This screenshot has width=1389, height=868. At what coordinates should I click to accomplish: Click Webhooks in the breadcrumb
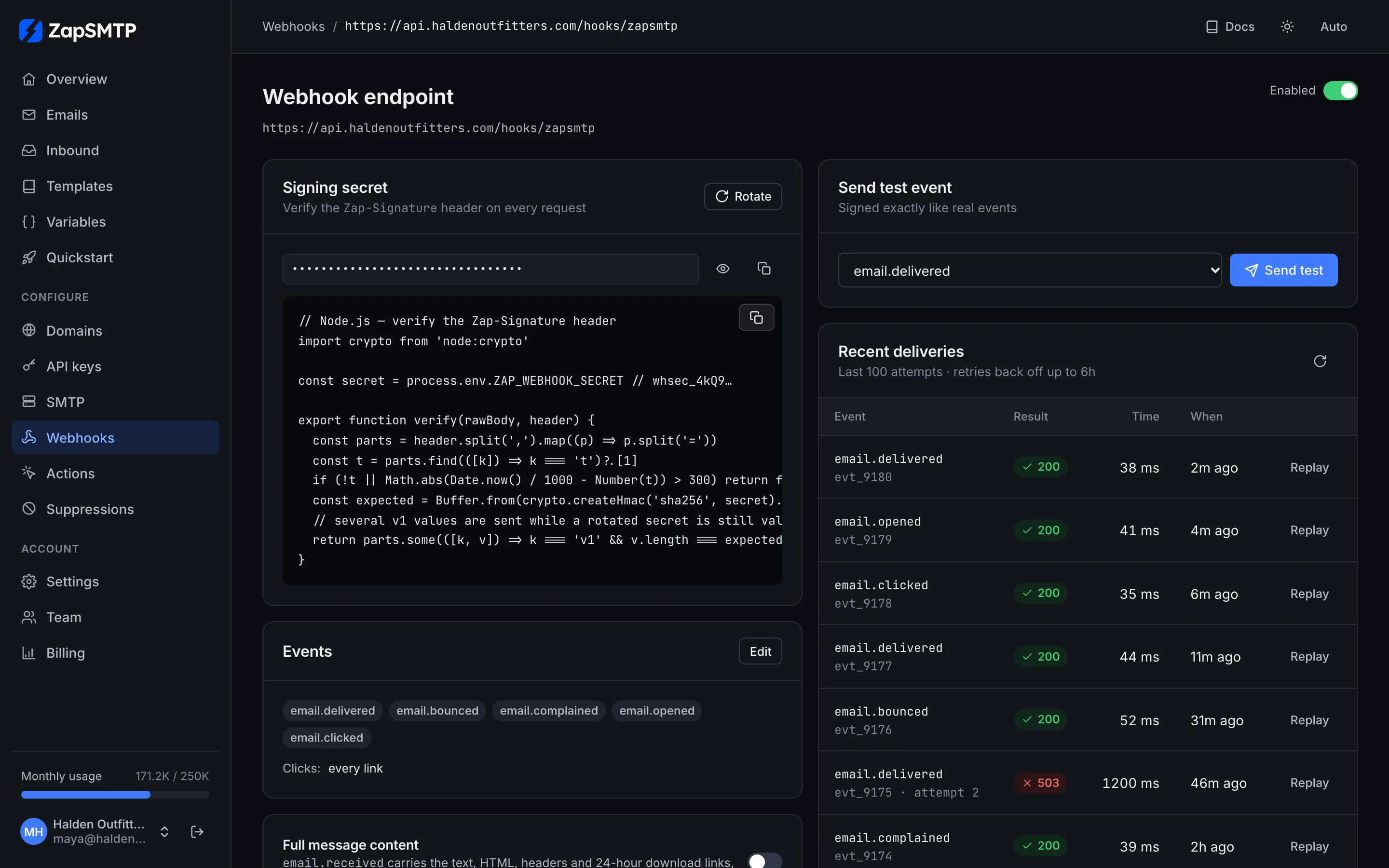(293, 27)
